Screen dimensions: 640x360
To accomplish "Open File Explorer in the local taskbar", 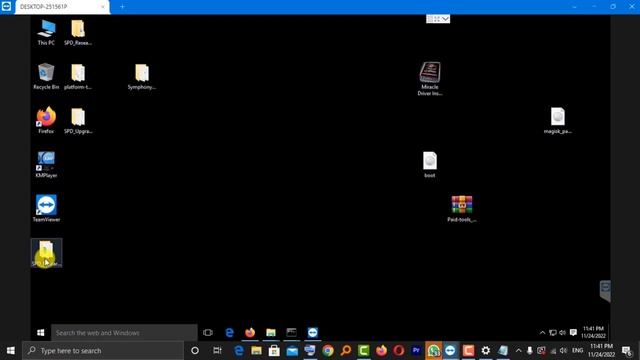I will point(256,351).
